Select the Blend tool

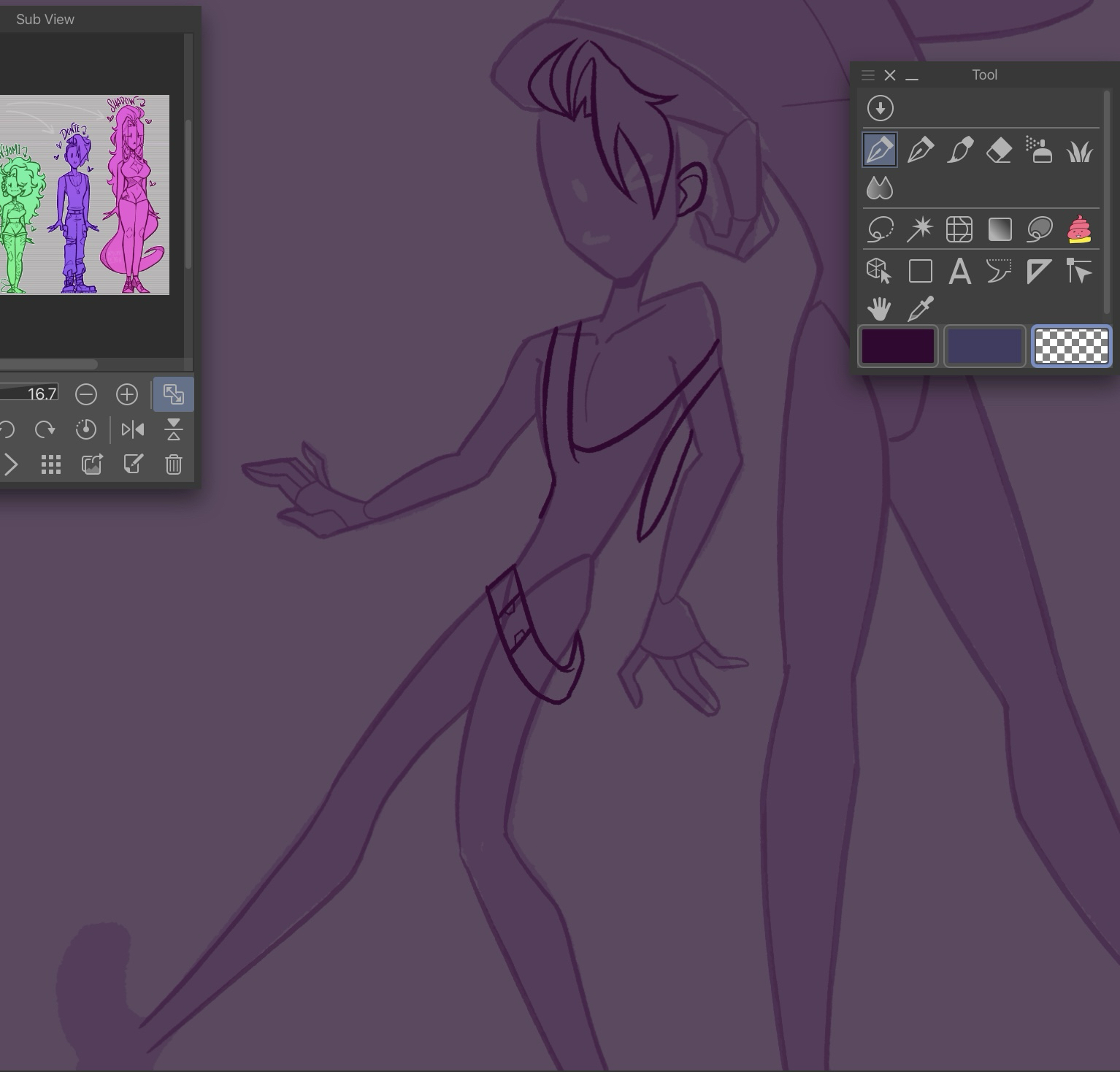pyautogui.click(x=879, y=188)
